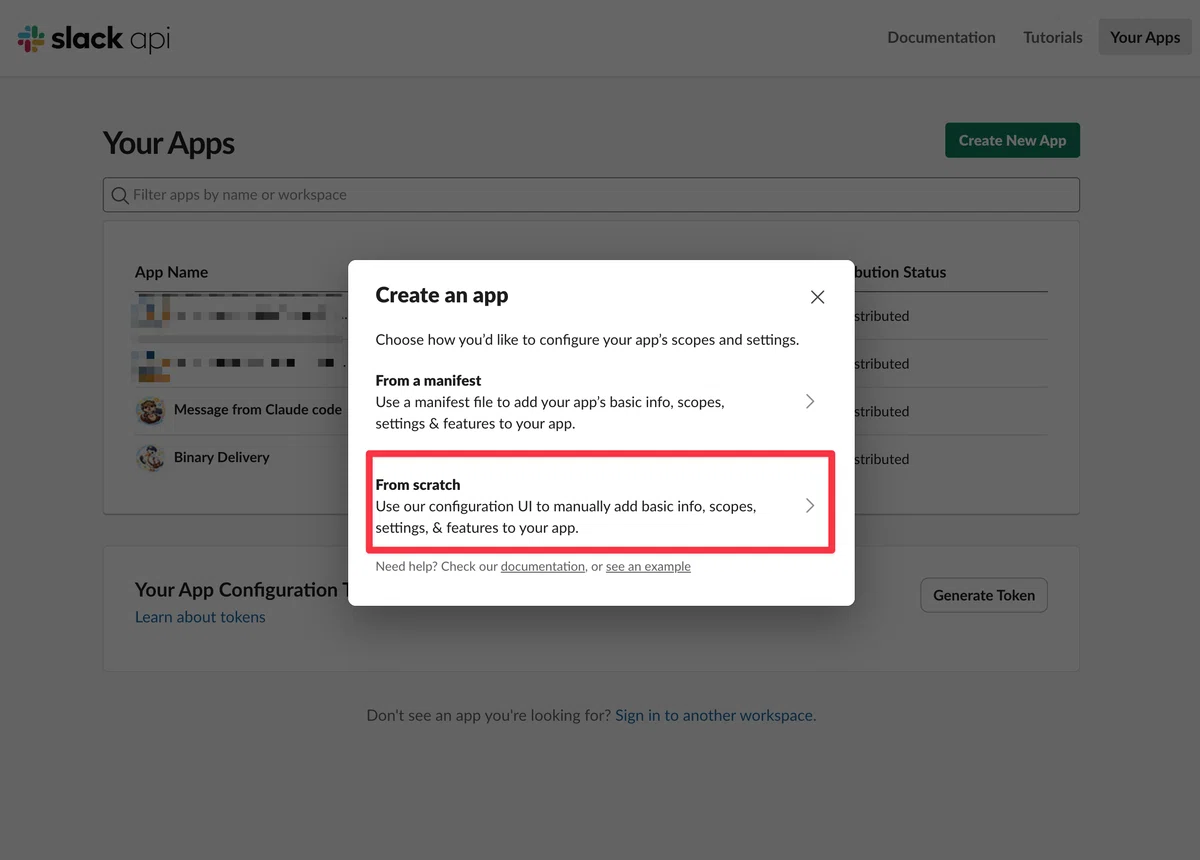1200x860 pixels.
Task: Click the Slack API logo
Action: 94,39
